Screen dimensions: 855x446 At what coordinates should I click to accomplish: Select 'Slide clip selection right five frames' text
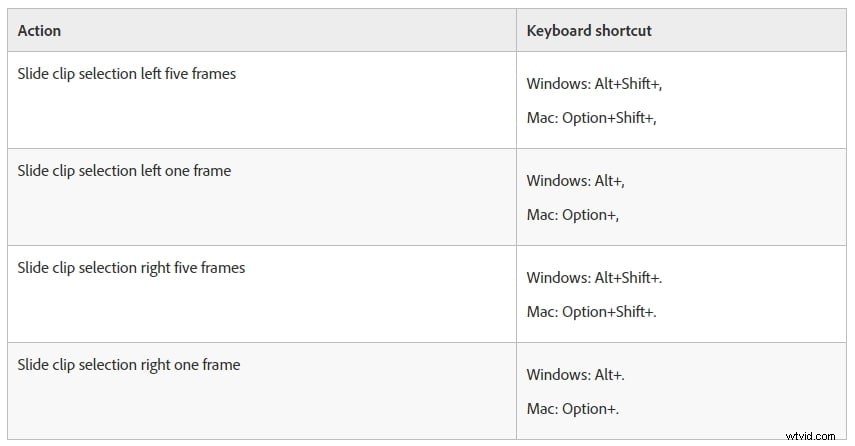pyautogui.click(x=131, y=268)
